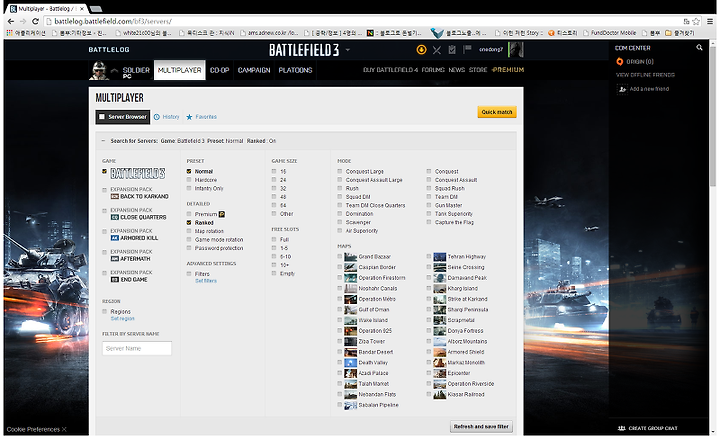This screenshot has width=720, height=439.
Task: Enable the Empty free slots checkbox
Action: 274,274
